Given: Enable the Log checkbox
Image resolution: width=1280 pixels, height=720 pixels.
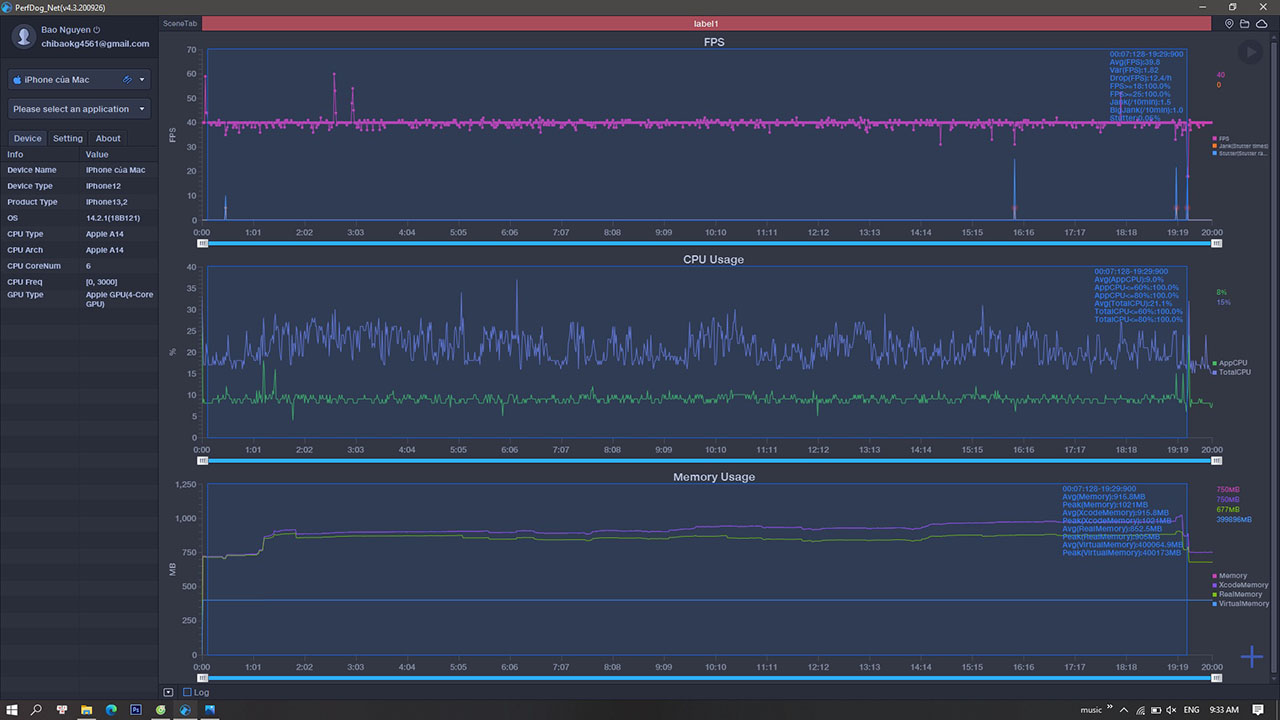Looking at the screenshot, I should coord(187,692).
